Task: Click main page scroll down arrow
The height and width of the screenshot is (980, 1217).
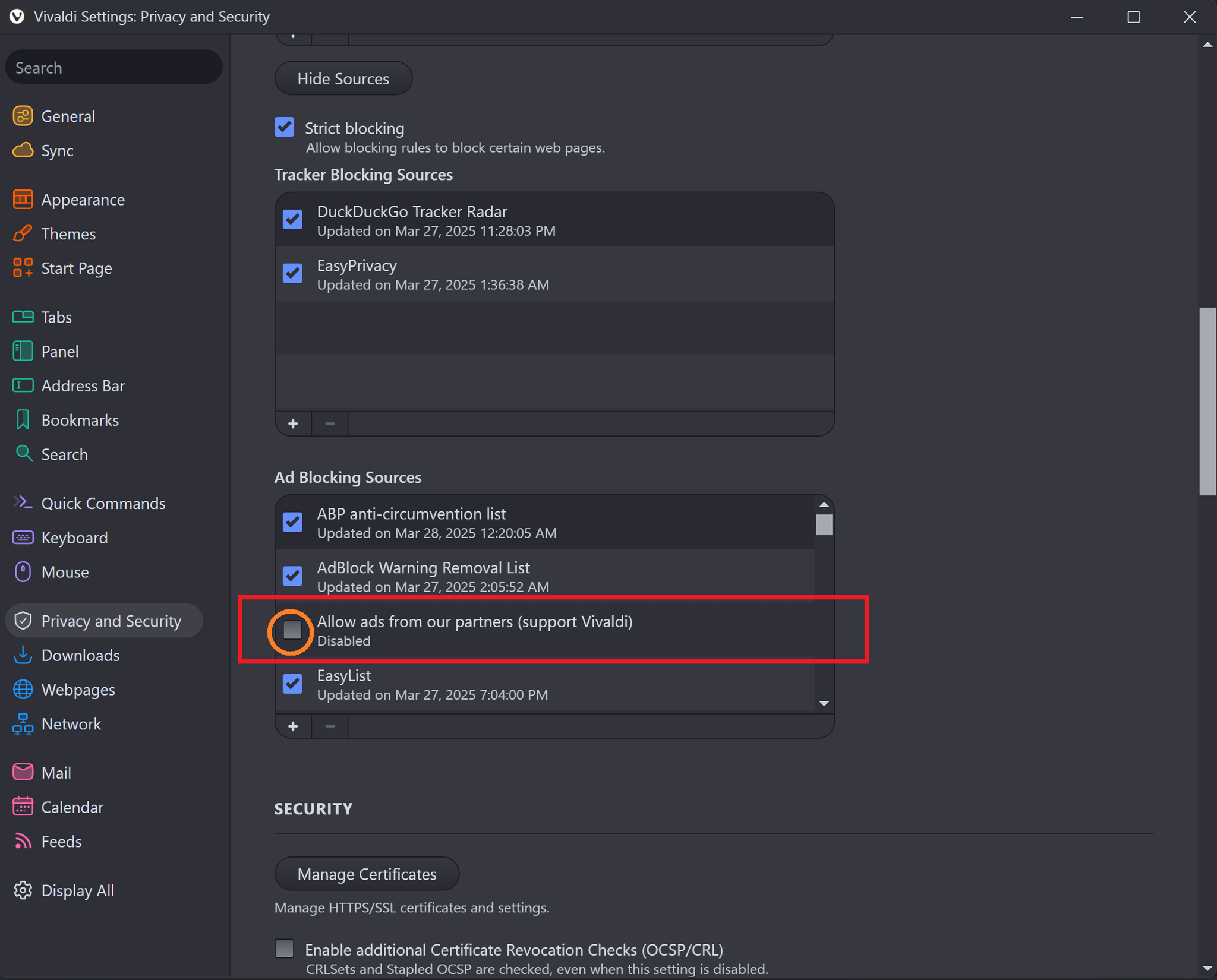Action: pyautogui.click(x=1207, y=968)
